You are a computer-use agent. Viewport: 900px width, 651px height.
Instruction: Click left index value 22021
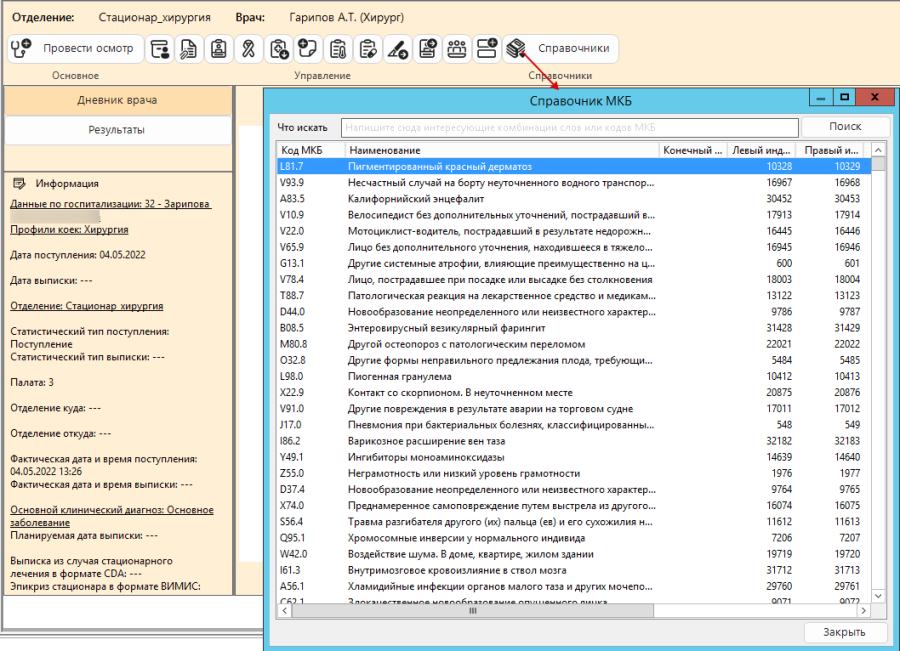click(779, 344)
